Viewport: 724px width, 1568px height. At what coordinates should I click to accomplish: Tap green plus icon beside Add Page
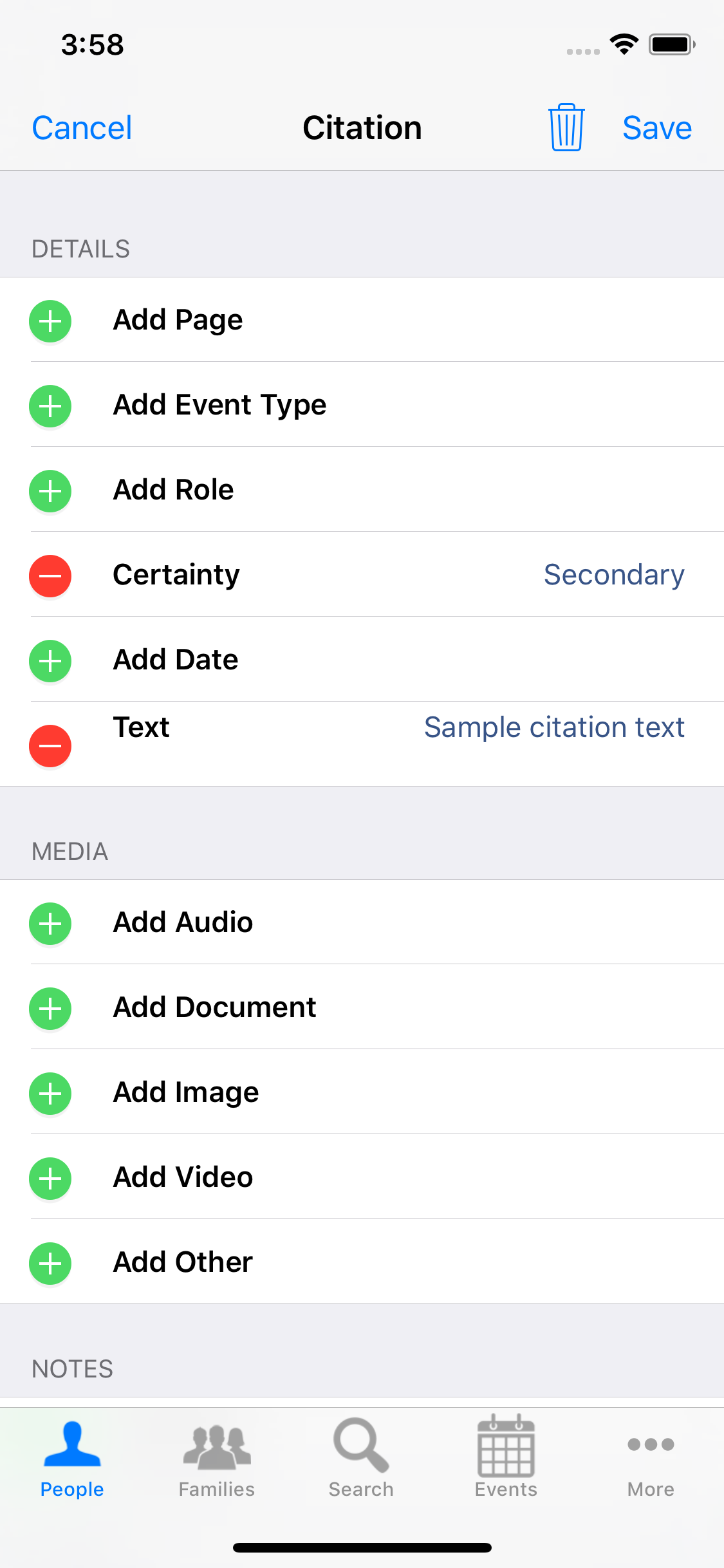click(x=50, y=321)
